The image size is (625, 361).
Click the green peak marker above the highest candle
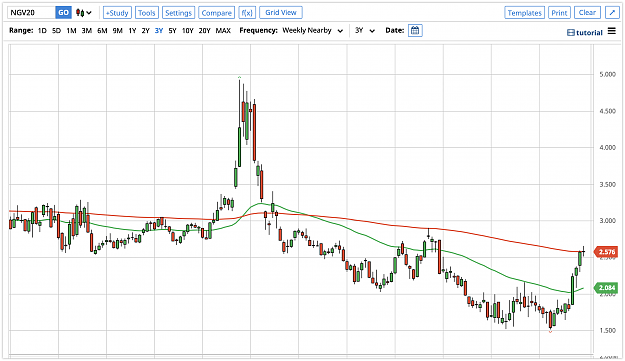click(239, 77)
